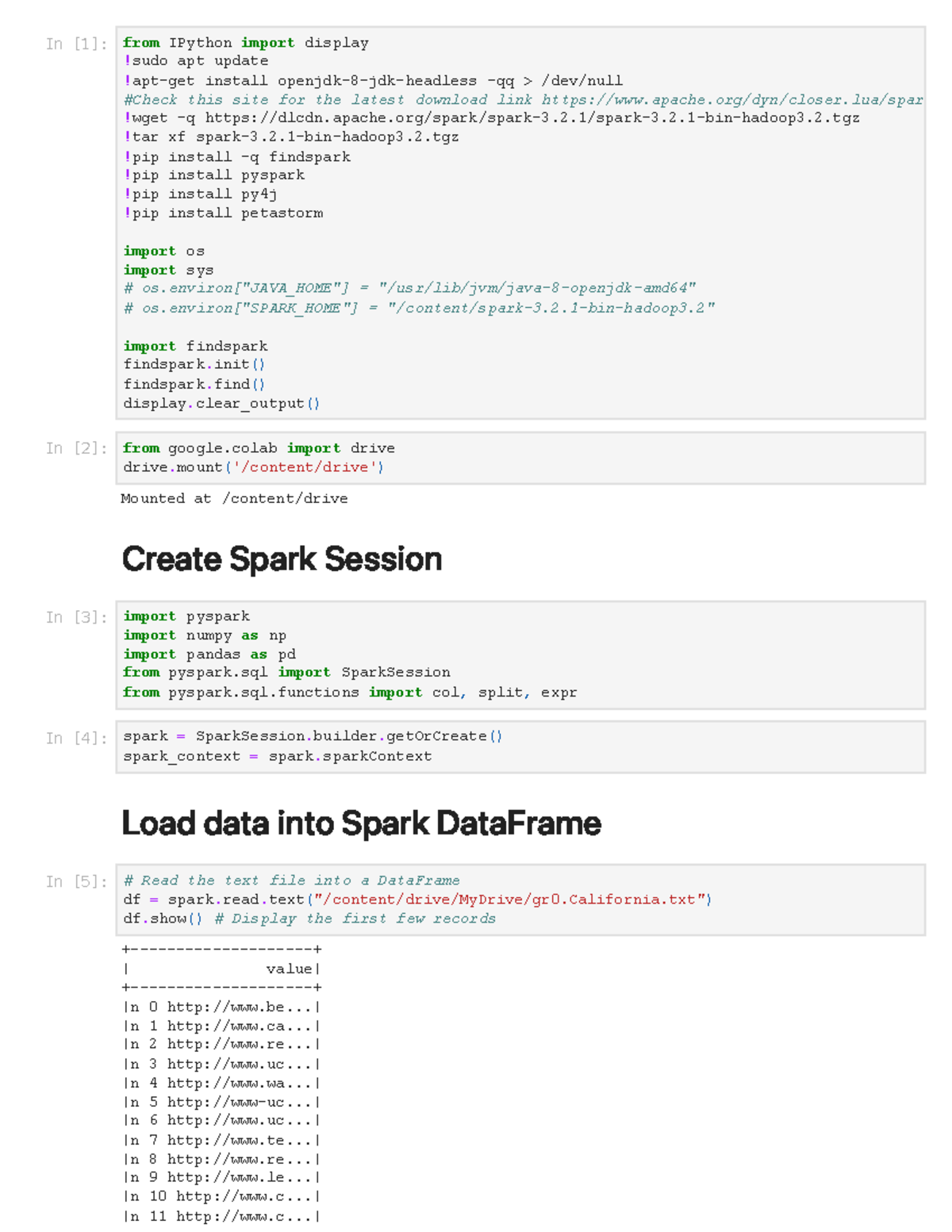The image size is (952, 1232).
Task: Click the 'pip install petastorm' line
Action: [224, 213]
